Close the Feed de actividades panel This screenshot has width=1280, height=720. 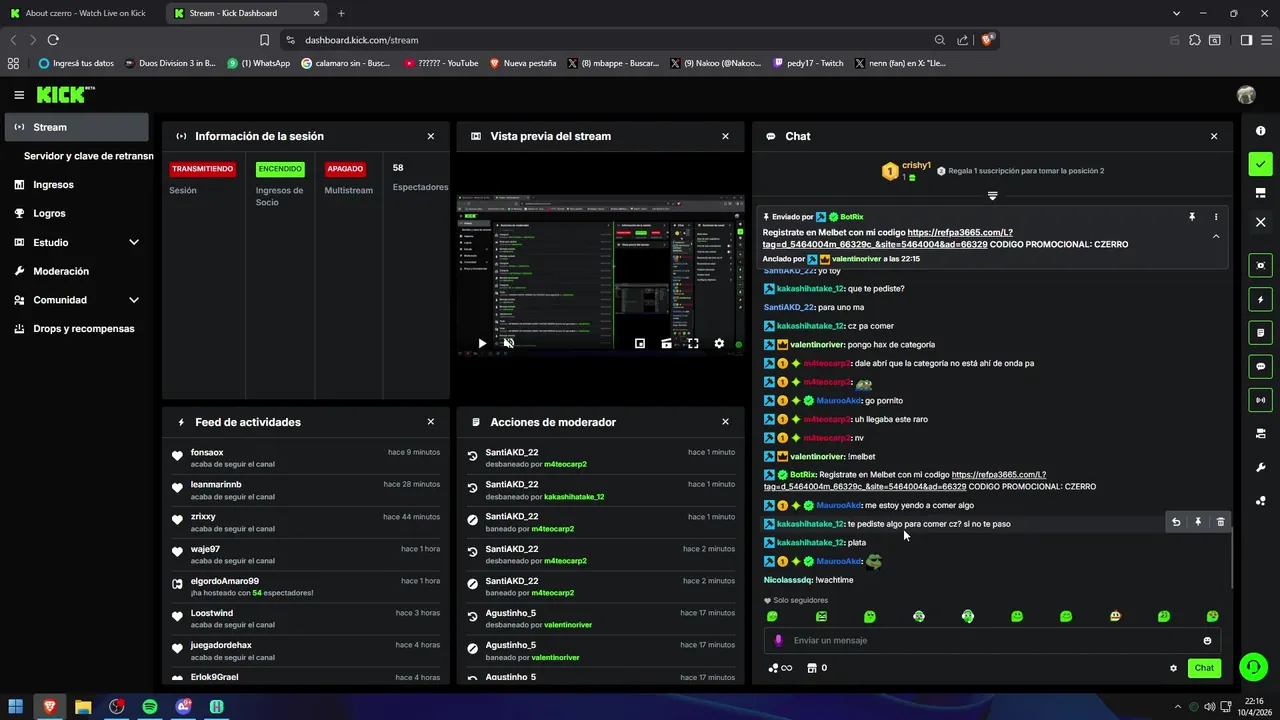click(431, 422)
